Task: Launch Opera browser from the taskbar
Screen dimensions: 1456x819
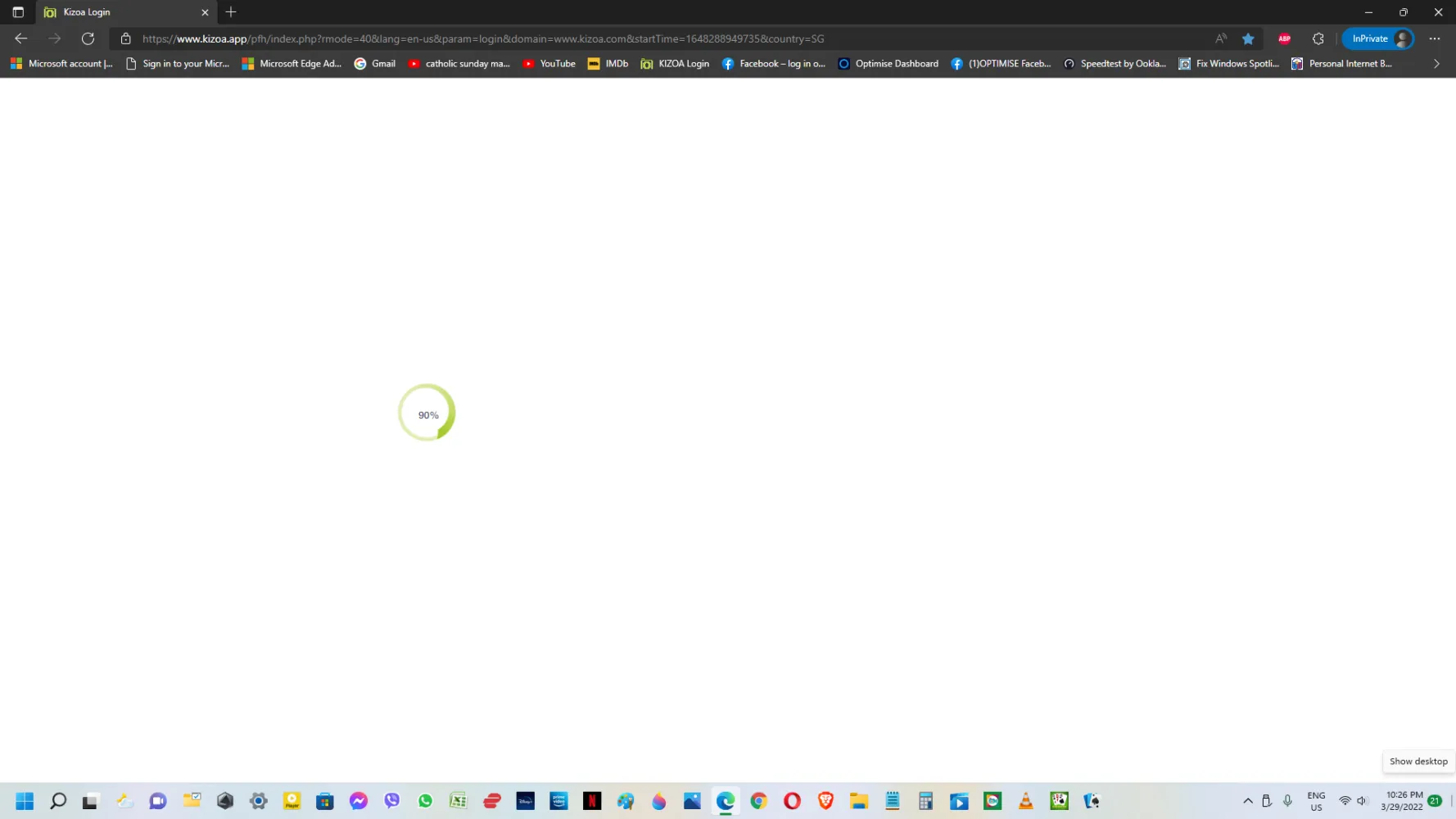Action: 793,801
